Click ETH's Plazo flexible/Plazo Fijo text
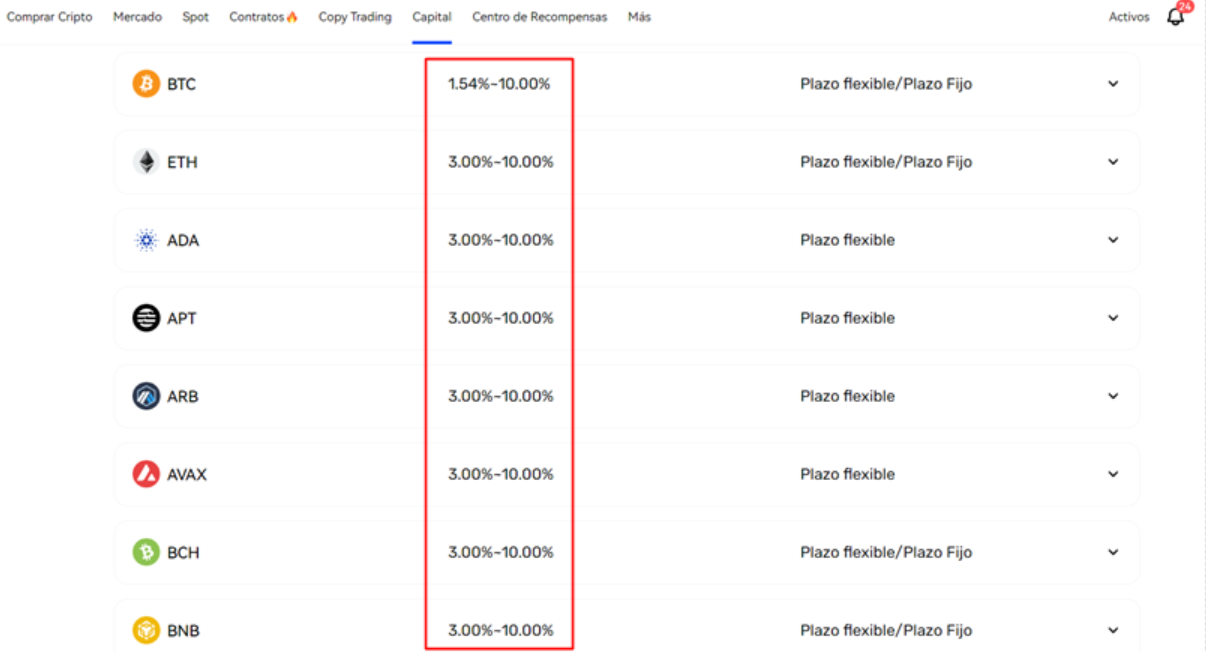This screenshot has width=1206, height=652. click(886, 162)
